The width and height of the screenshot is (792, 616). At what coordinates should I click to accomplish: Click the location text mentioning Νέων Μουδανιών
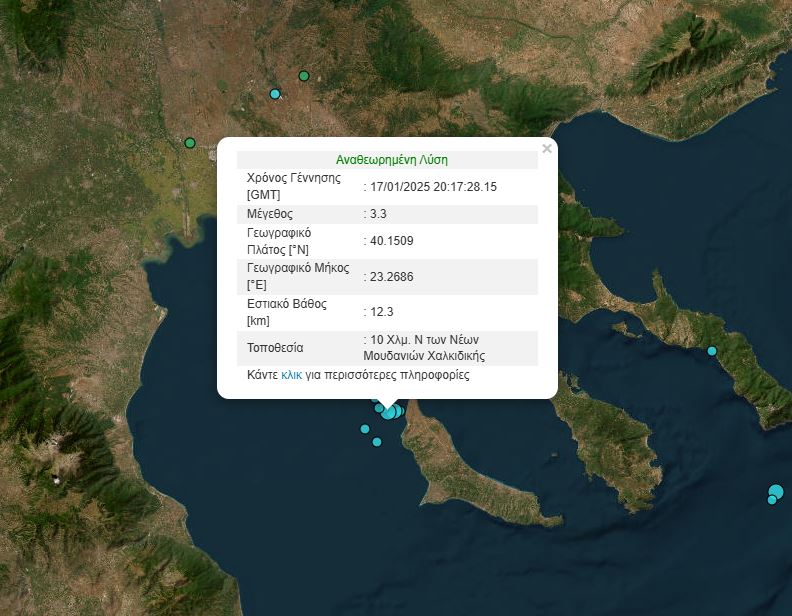pos(427,348)
